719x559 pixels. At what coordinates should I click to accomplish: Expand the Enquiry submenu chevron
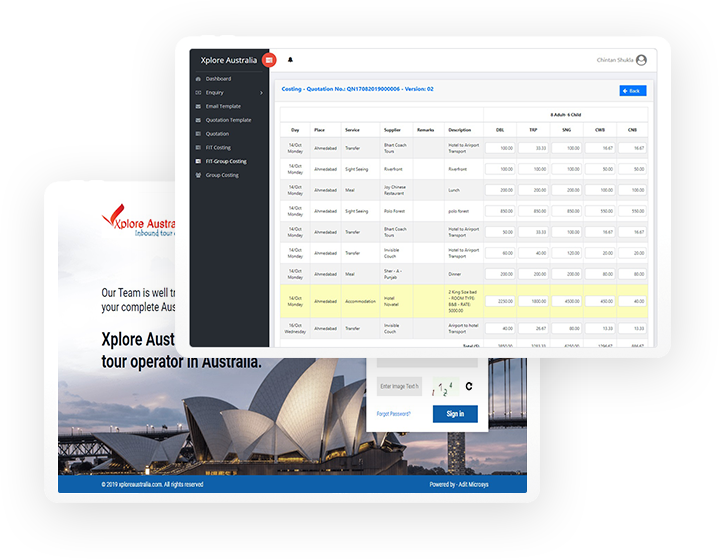point(261,93)
